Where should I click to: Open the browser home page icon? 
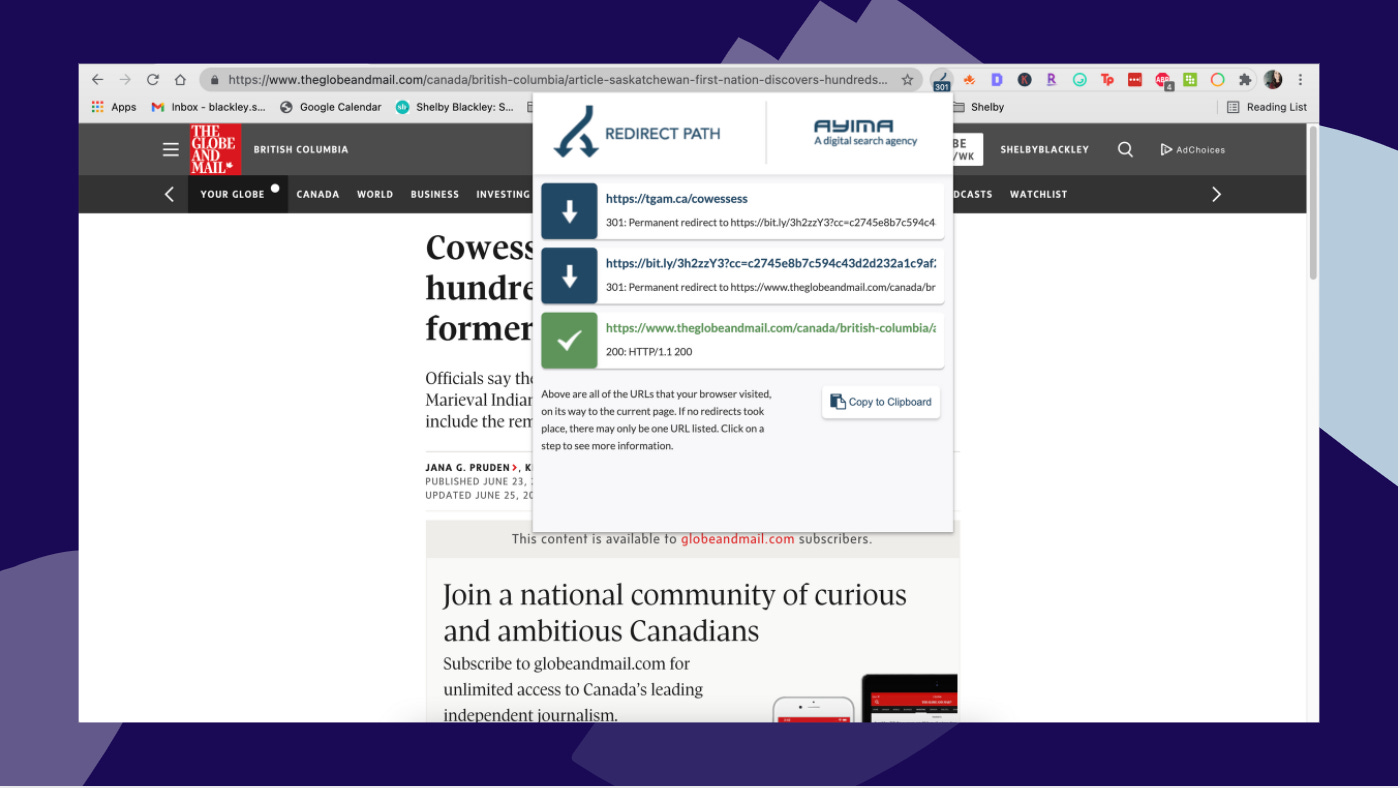click(180, 80)
